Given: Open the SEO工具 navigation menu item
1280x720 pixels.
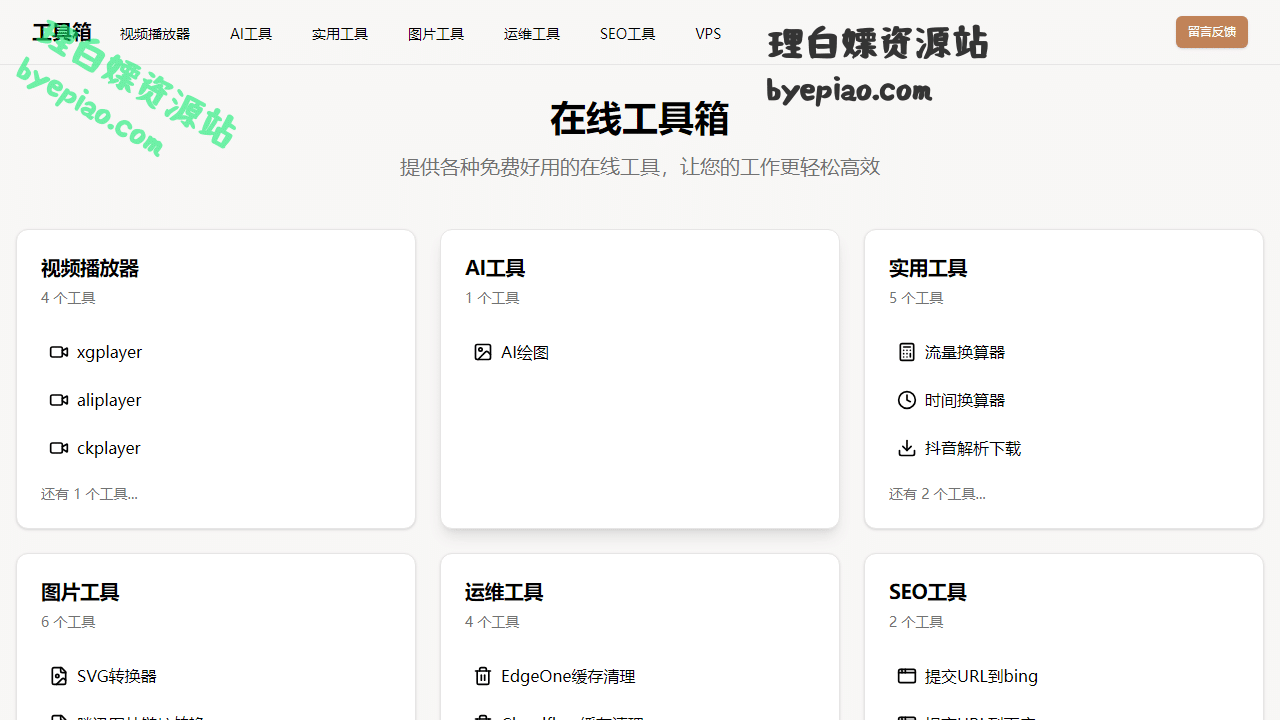Looking at the screenshot, I should click(628, 34).
